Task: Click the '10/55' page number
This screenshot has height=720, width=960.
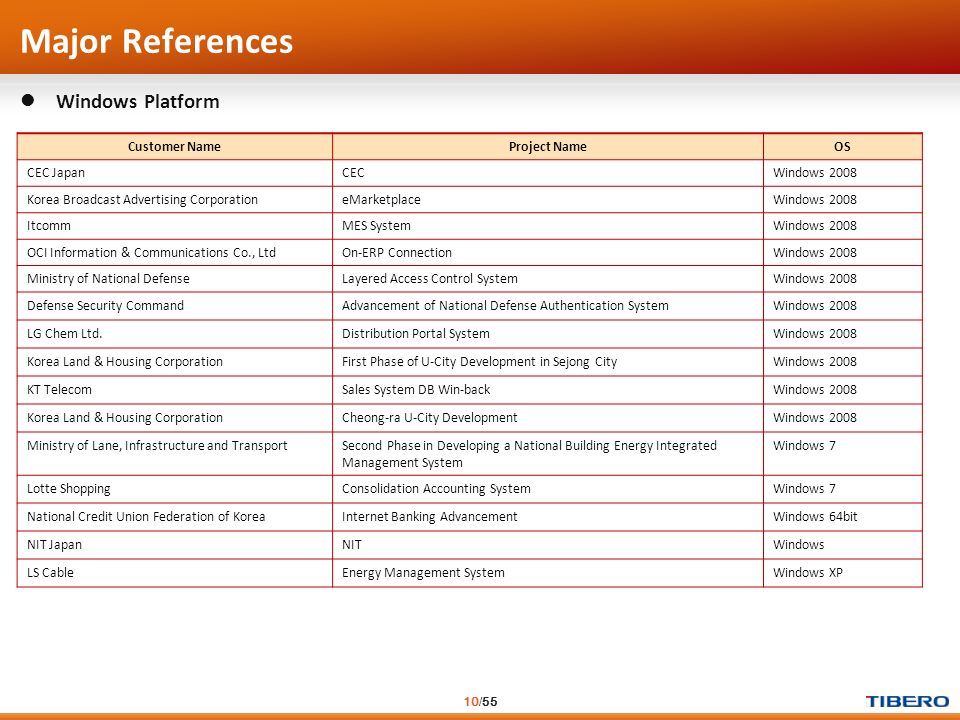Action: pyautogui.click(x=481, y=702)
